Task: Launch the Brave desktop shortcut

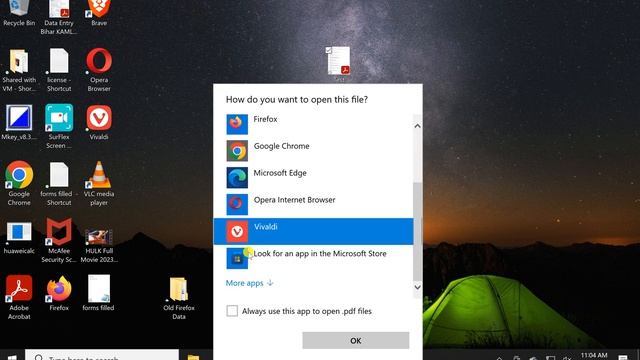Action: point(99,13)
